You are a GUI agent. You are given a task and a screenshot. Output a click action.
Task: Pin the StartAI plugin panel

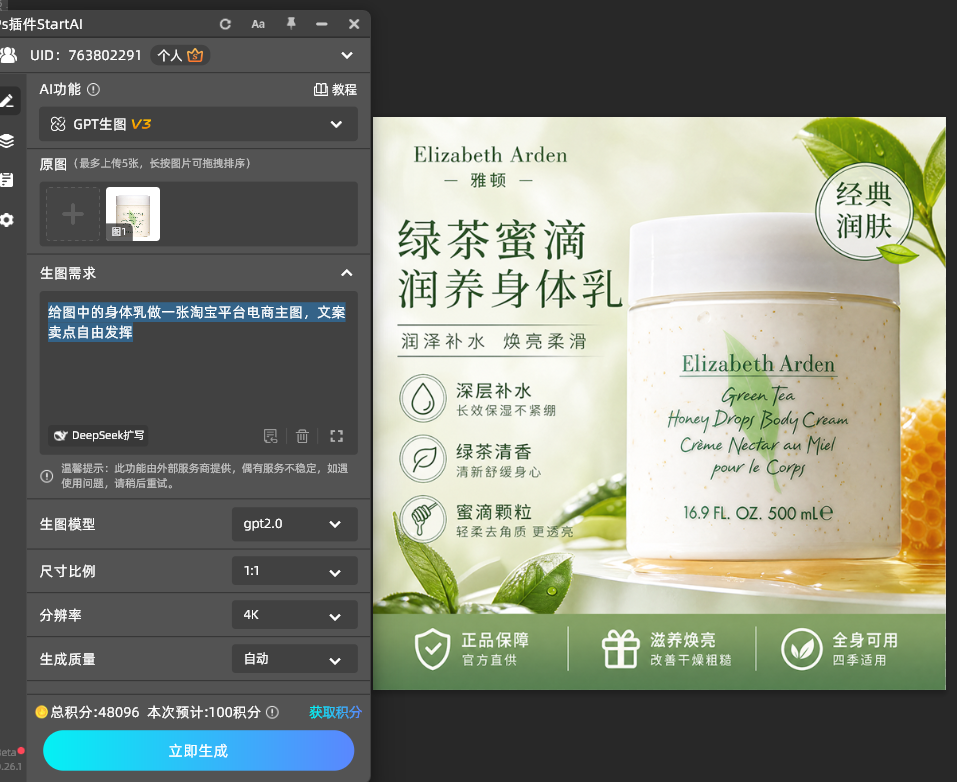[291, 24]
